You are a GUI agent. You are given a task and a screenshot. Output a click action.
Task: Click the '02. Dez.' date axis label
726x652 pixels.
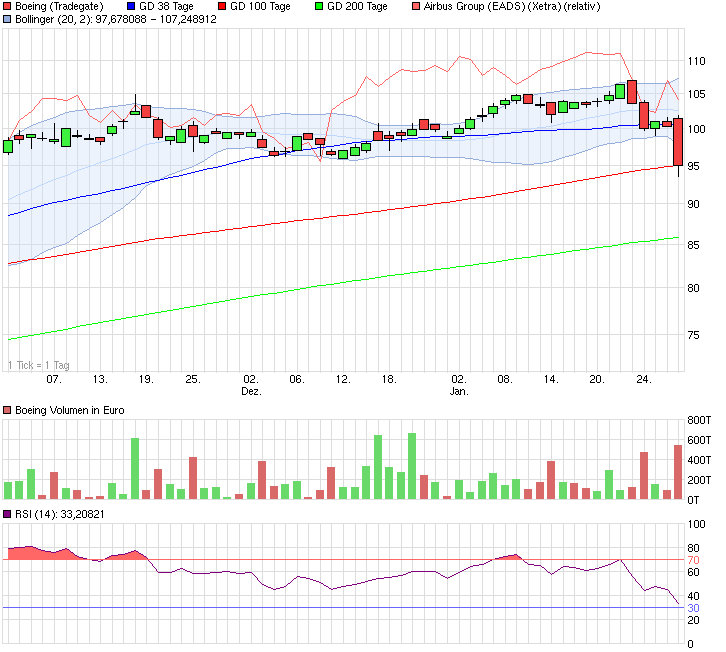coord(251,385)
